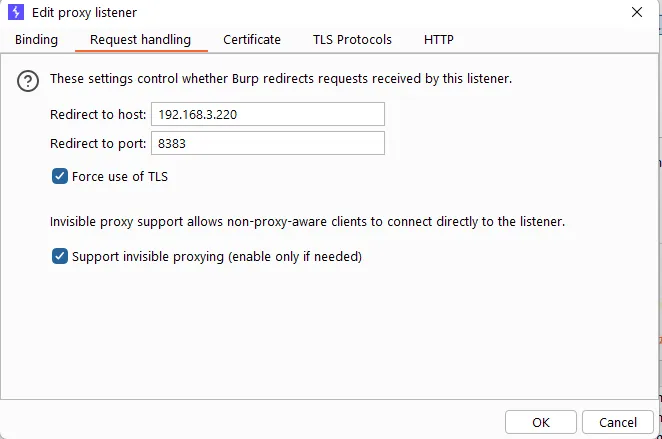Image resolution: width=662 pixels, height=439 pixels.
Task: Click the 'Invisible proxy support allows' description text
Action: click(307, 222)
